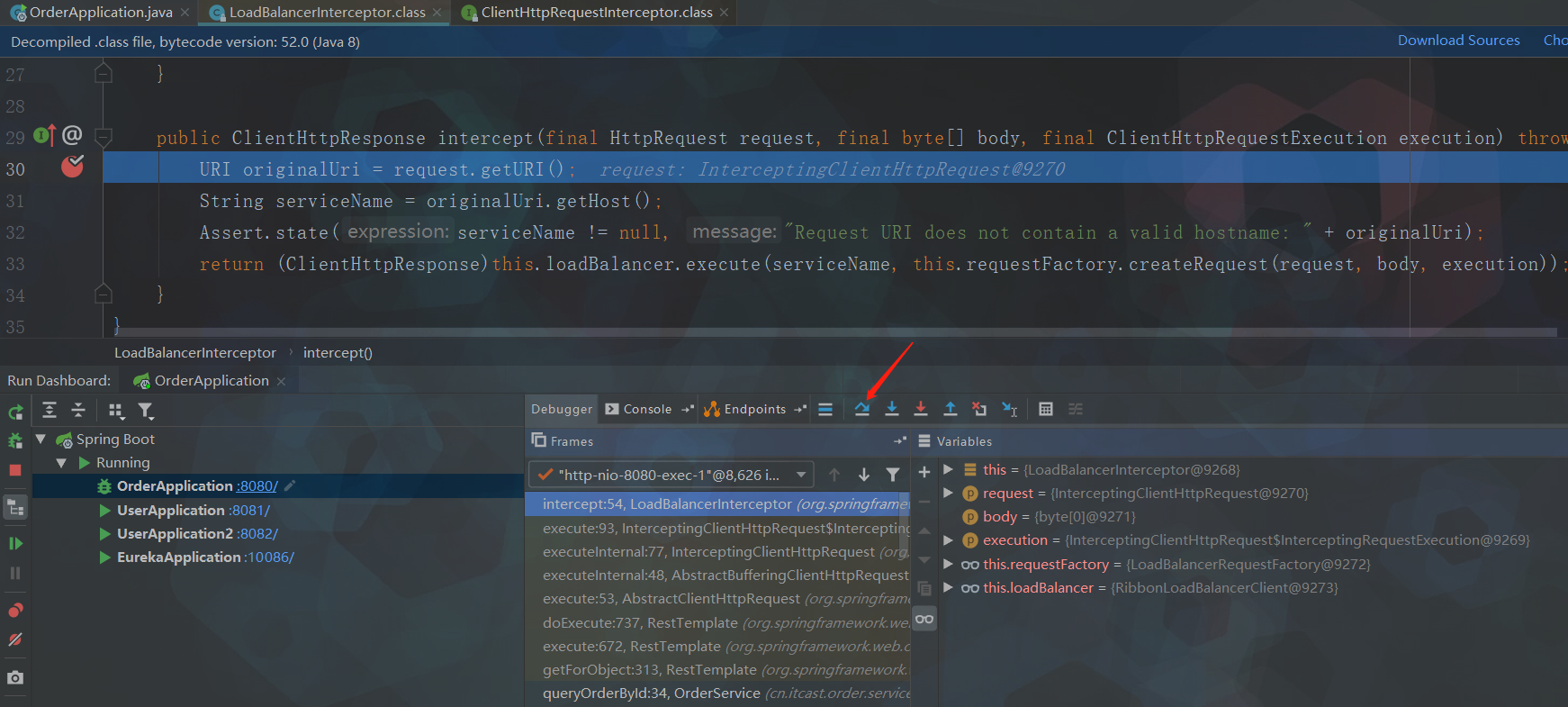This screenshot has height=707, width=1568.
Task: Toggle Mute Breakpoints icon
Action: coord(15,639)
